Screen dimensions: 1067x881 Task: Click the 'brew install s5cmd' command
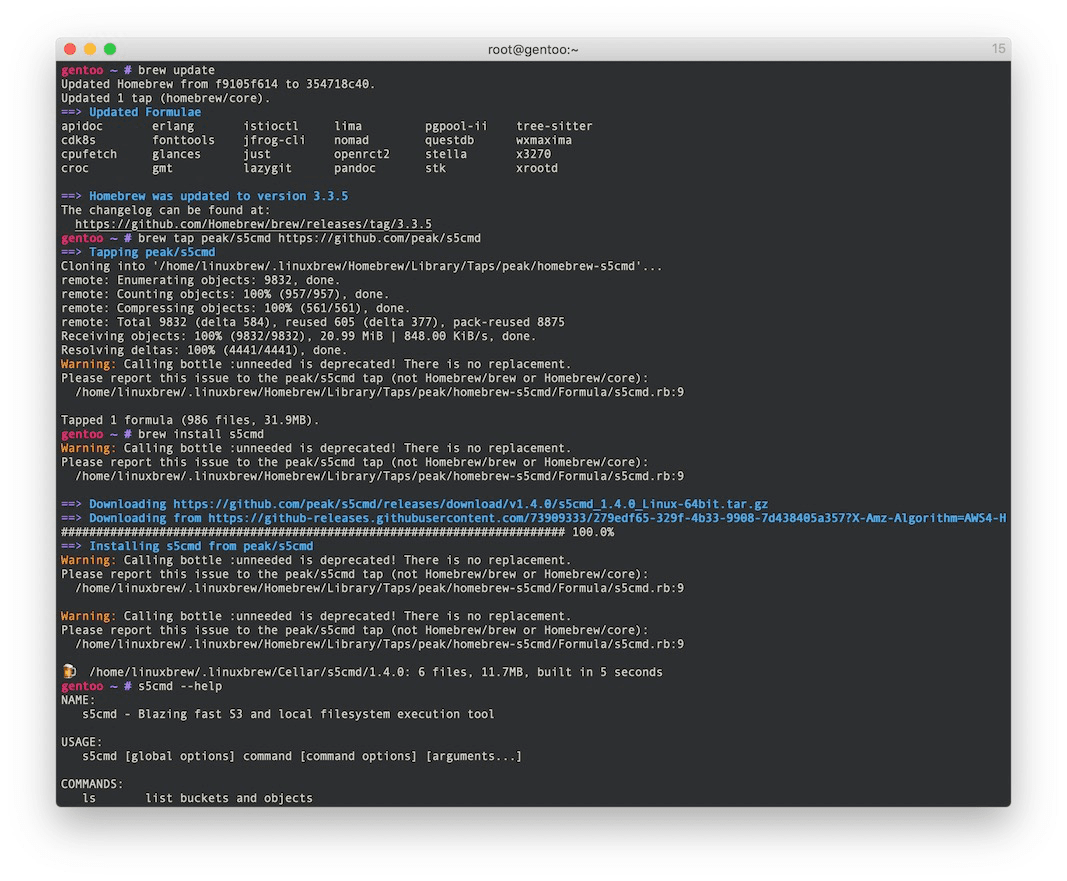pos(201,434)
